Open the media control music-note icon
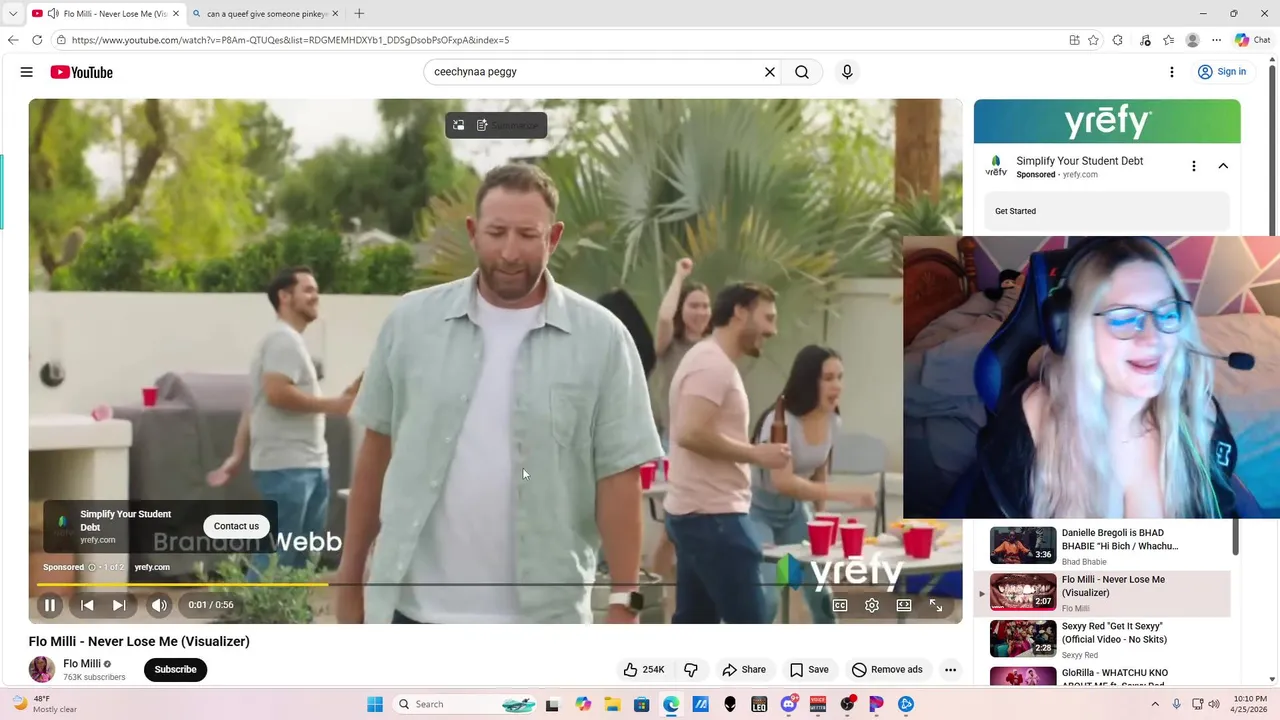The image size is (1280, 720). coord(1145,40)
